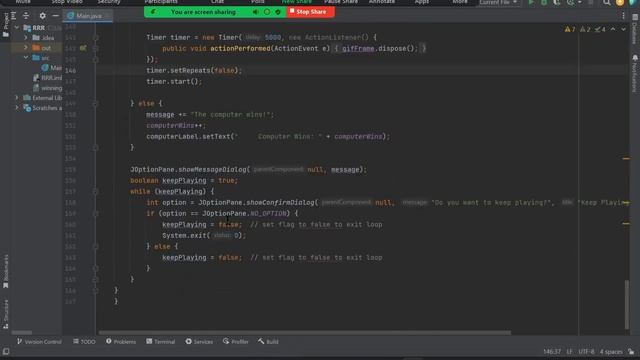Click the editor vertical scrollbar thumb

(x=627, y=304)
